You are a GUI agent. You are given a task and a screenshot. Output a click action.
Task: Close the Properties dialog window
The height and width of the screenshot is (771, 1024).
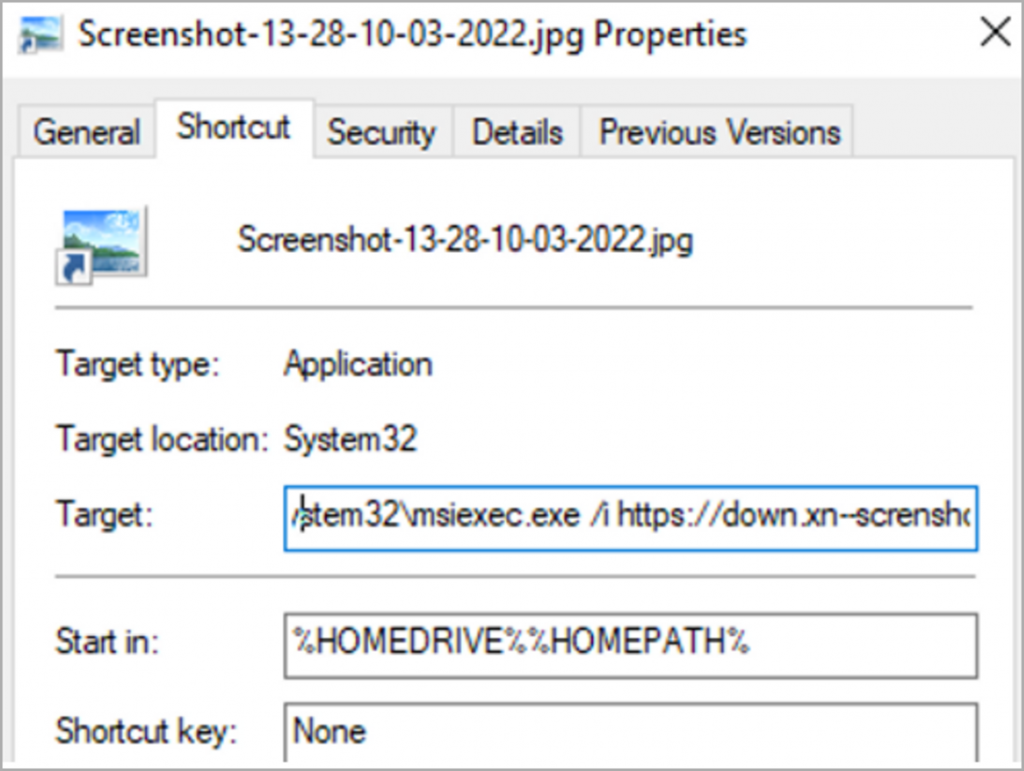click(x=995, y=32)
